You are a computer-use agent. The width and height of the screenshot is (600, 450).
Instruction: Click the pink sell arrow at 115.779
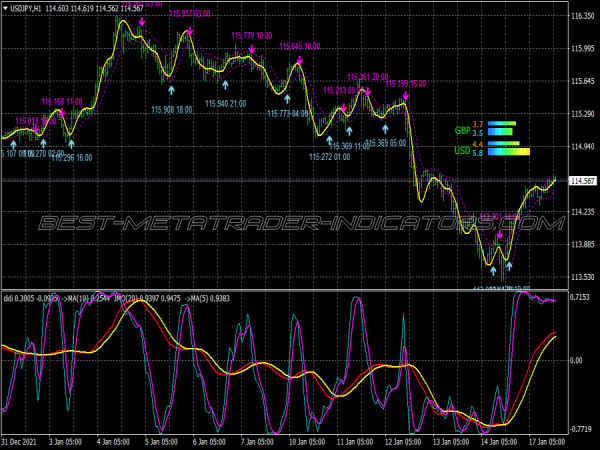[251, 52]
